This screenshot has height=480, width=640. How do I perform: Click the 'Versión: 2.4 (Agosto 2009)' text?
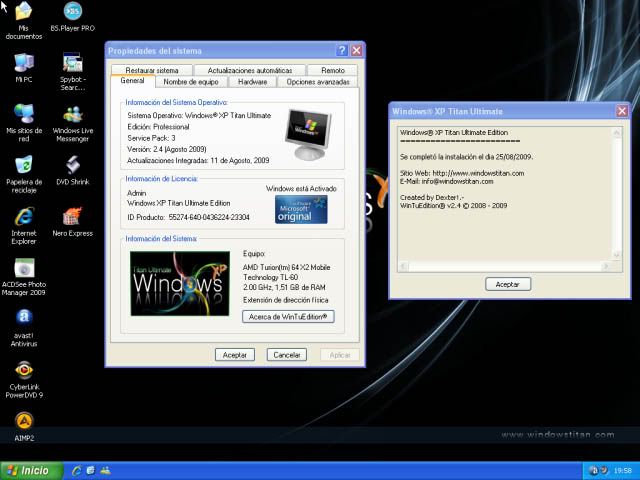tap(167, 149)
